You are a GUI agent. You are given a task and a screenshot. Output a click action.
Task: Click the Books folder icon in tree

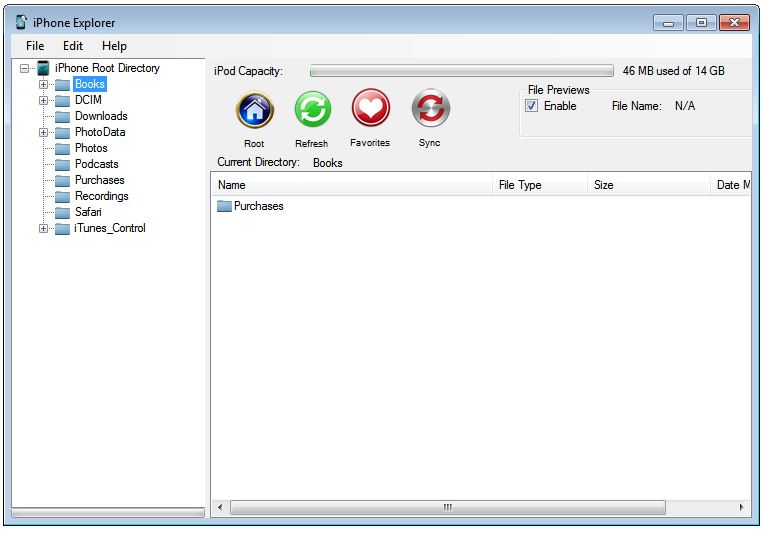click(62, 85)
